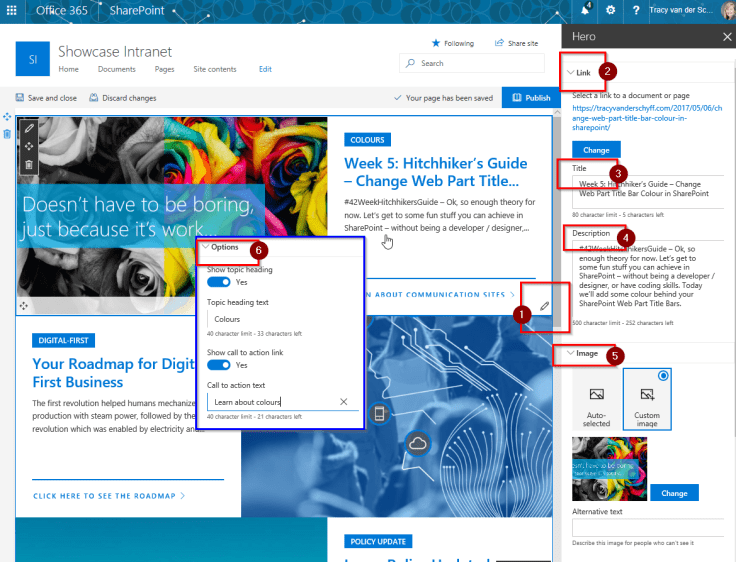Screen dimensions: 736x562
Task: Clear the Call to action text field
Action: pos(343,402)
